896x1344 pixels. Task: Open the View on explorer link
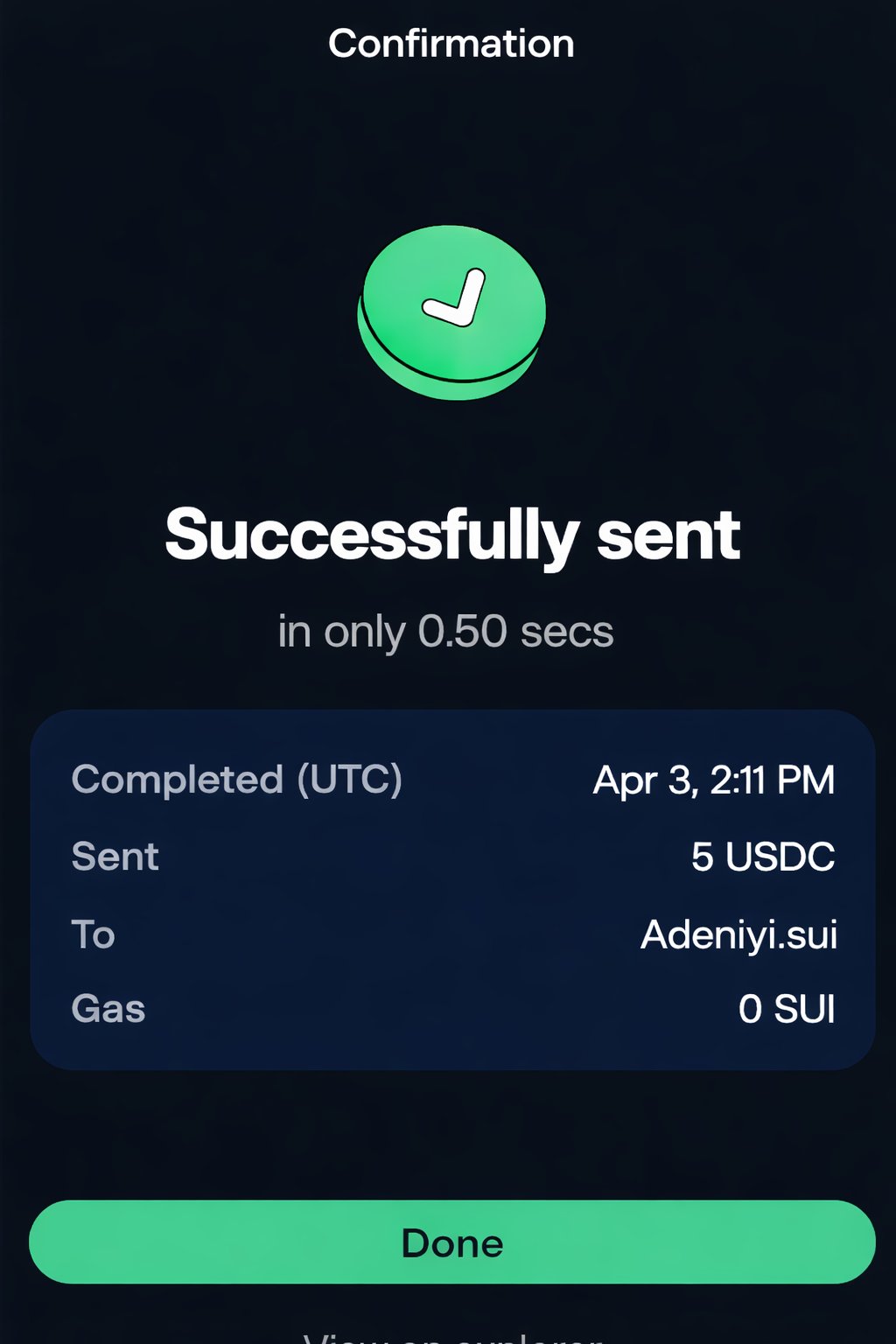(451, 1336)
